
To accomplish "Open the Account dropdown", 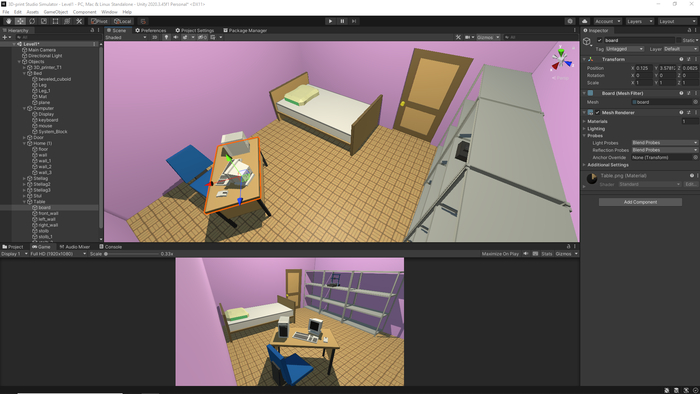I will coord(607,21).
